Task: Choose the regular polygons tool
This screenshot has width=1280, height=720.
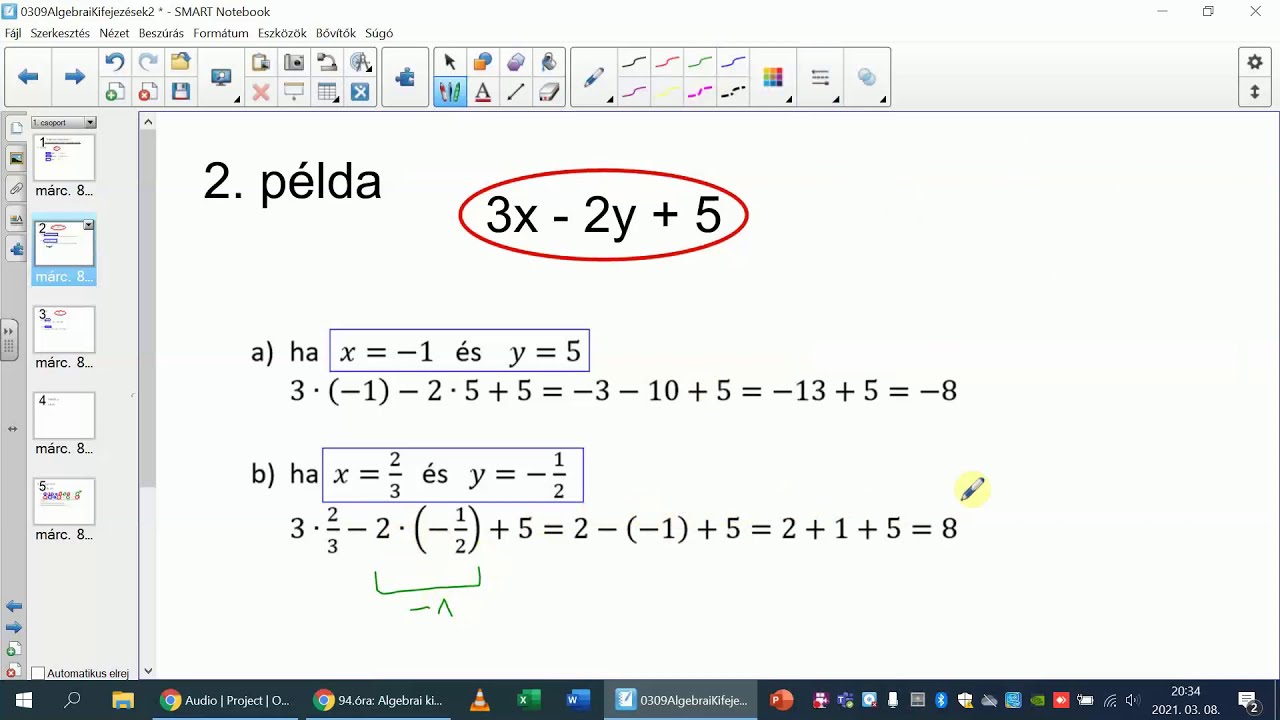Action: tap(516, 62)
